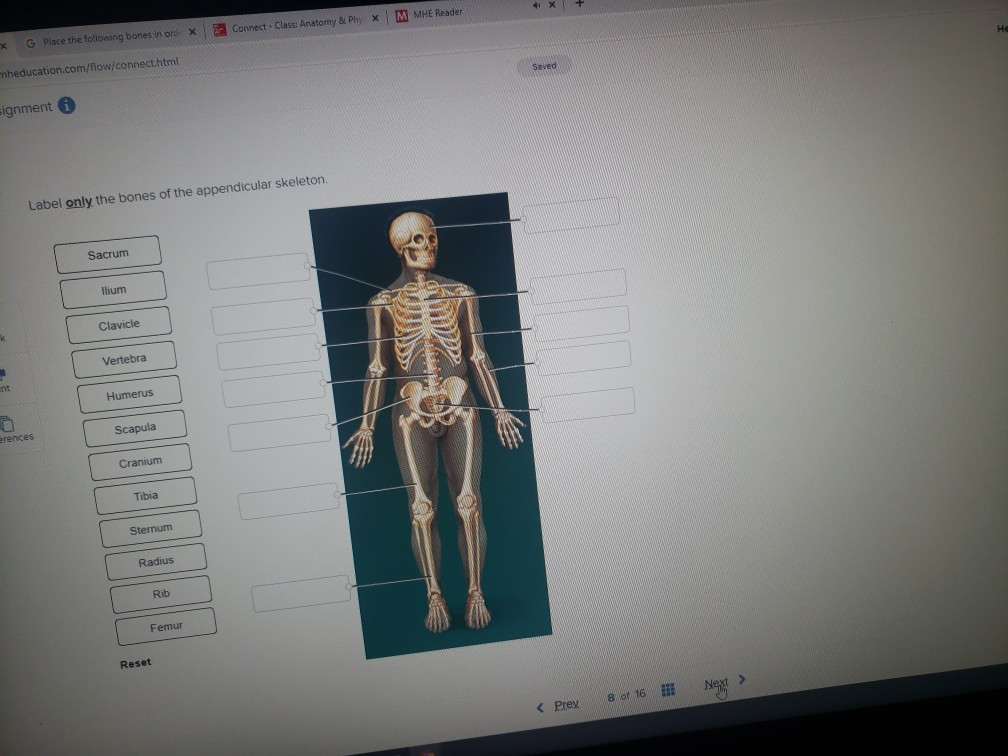Advance to the next question with Next

click(x=717, y=681)
